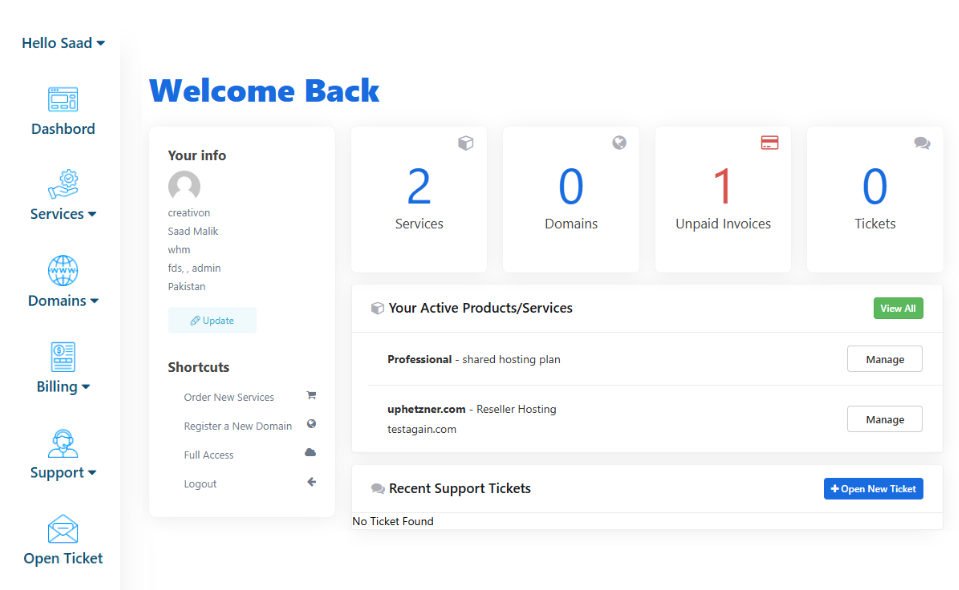The image size is (959, 590).
Task: Open New Ticket from the tickets panel
Action: pos(873,488)
